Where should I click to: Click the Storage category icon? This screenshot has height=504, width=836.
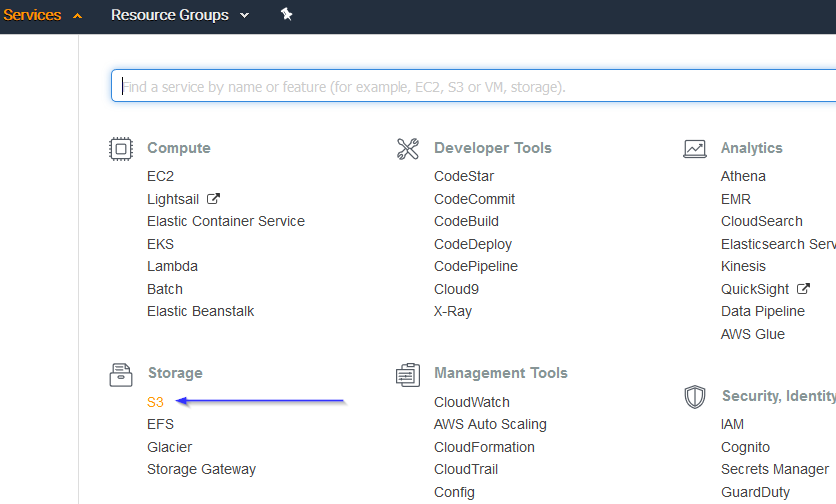(x=121, y=374)
